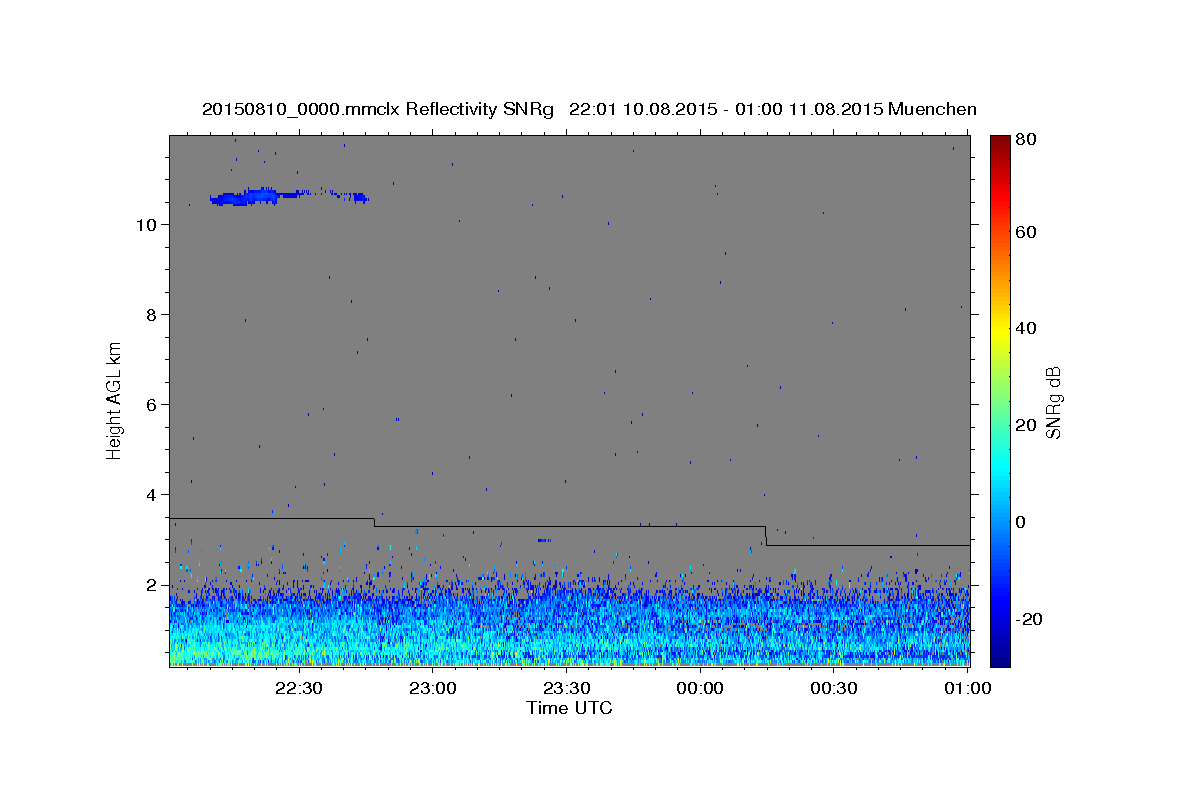Click the 23:30 time tick label
The height and width of the screenshot is (800, 1200).
click(x=566, y=688)
